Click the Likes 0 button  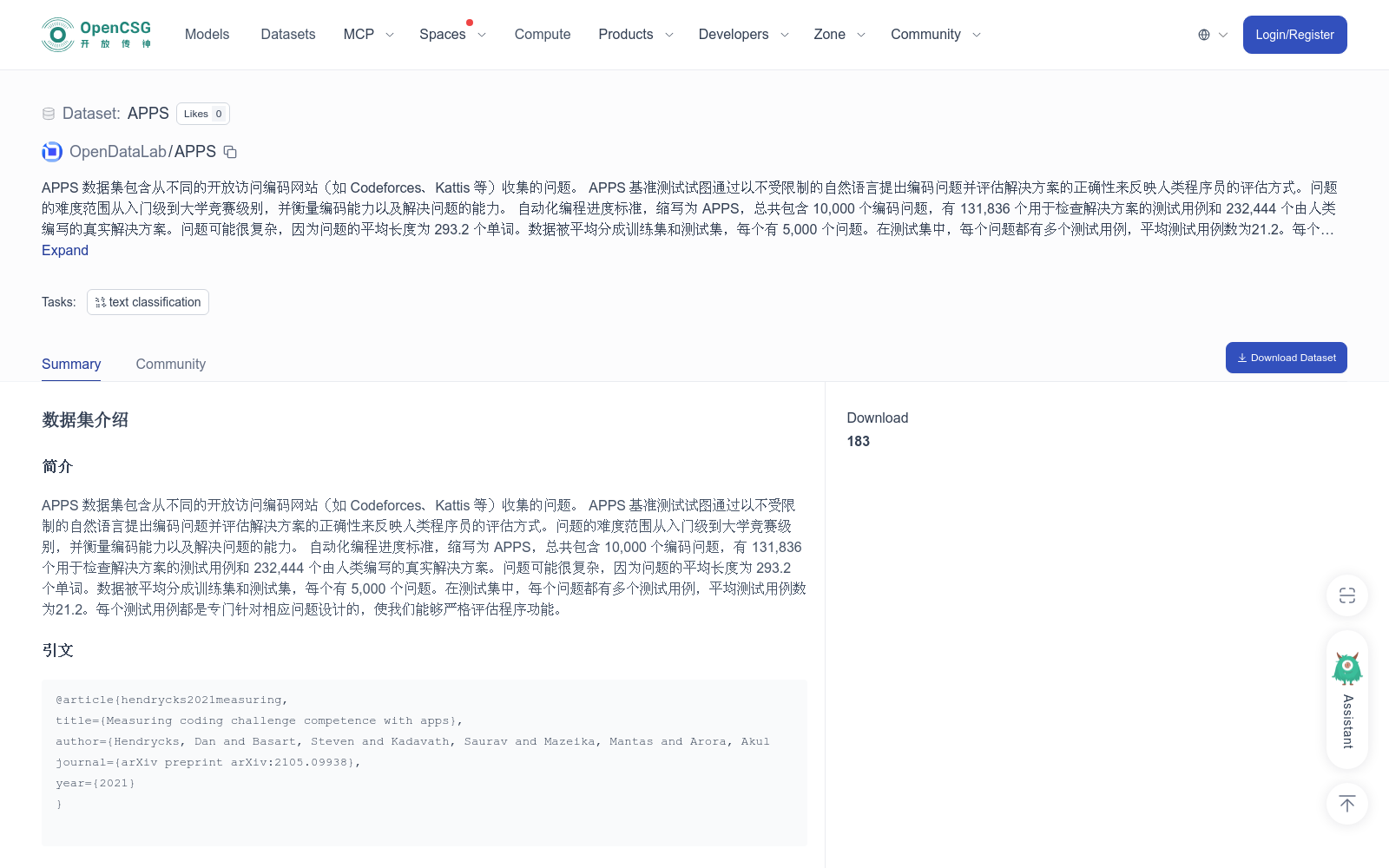coord(203,114)
